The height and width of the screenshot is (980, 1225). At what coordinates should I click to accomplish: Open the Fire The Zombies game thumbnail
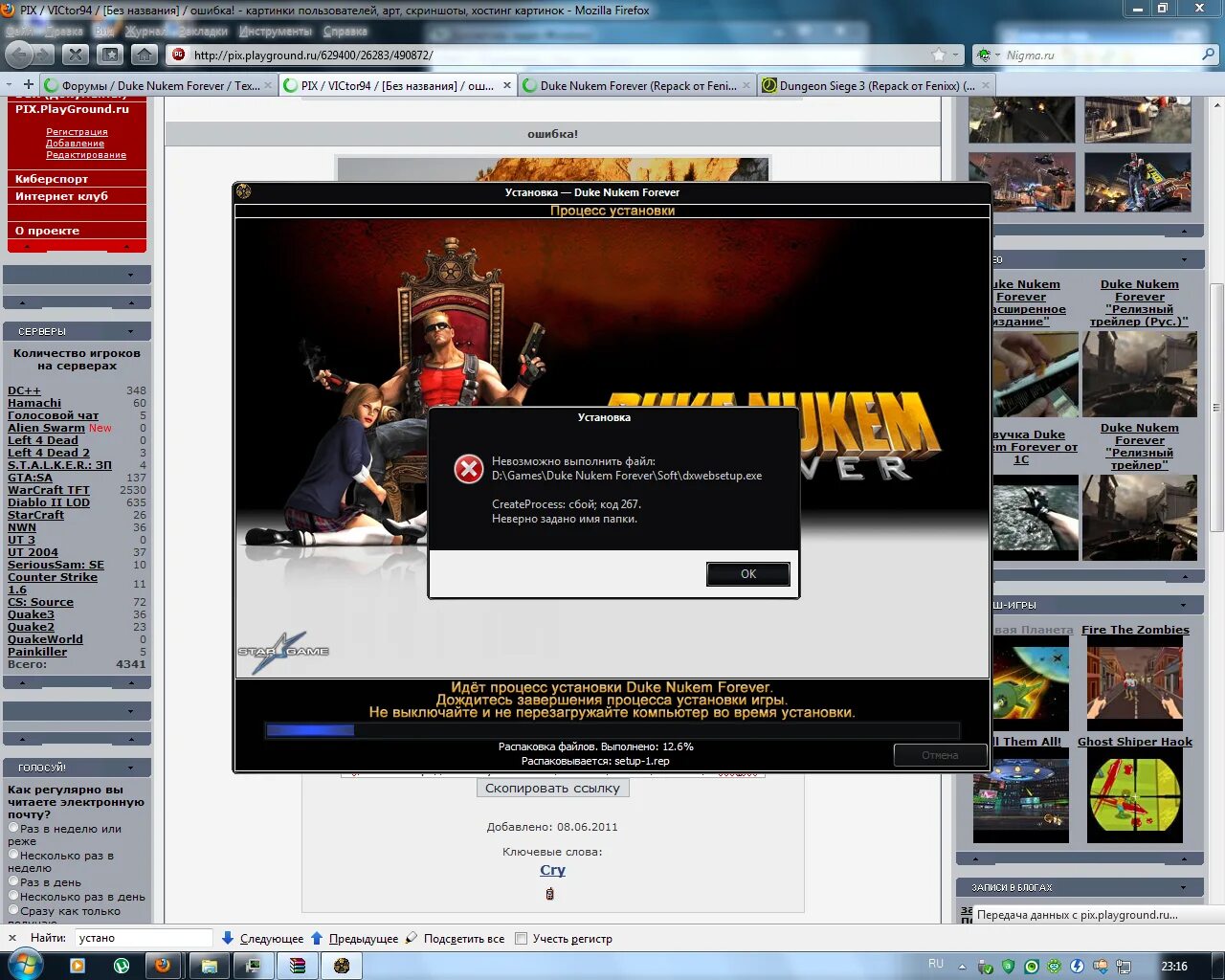click(1135, 685)
